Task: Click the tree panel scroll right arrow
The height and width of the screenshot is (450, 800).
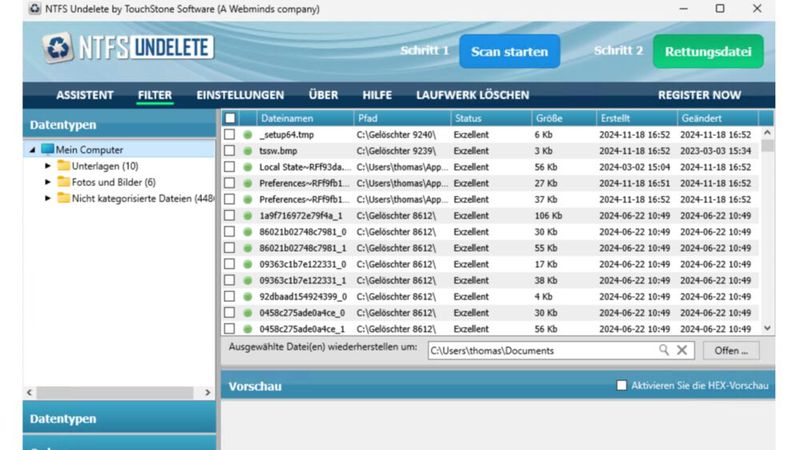Action: pos(208,392)
